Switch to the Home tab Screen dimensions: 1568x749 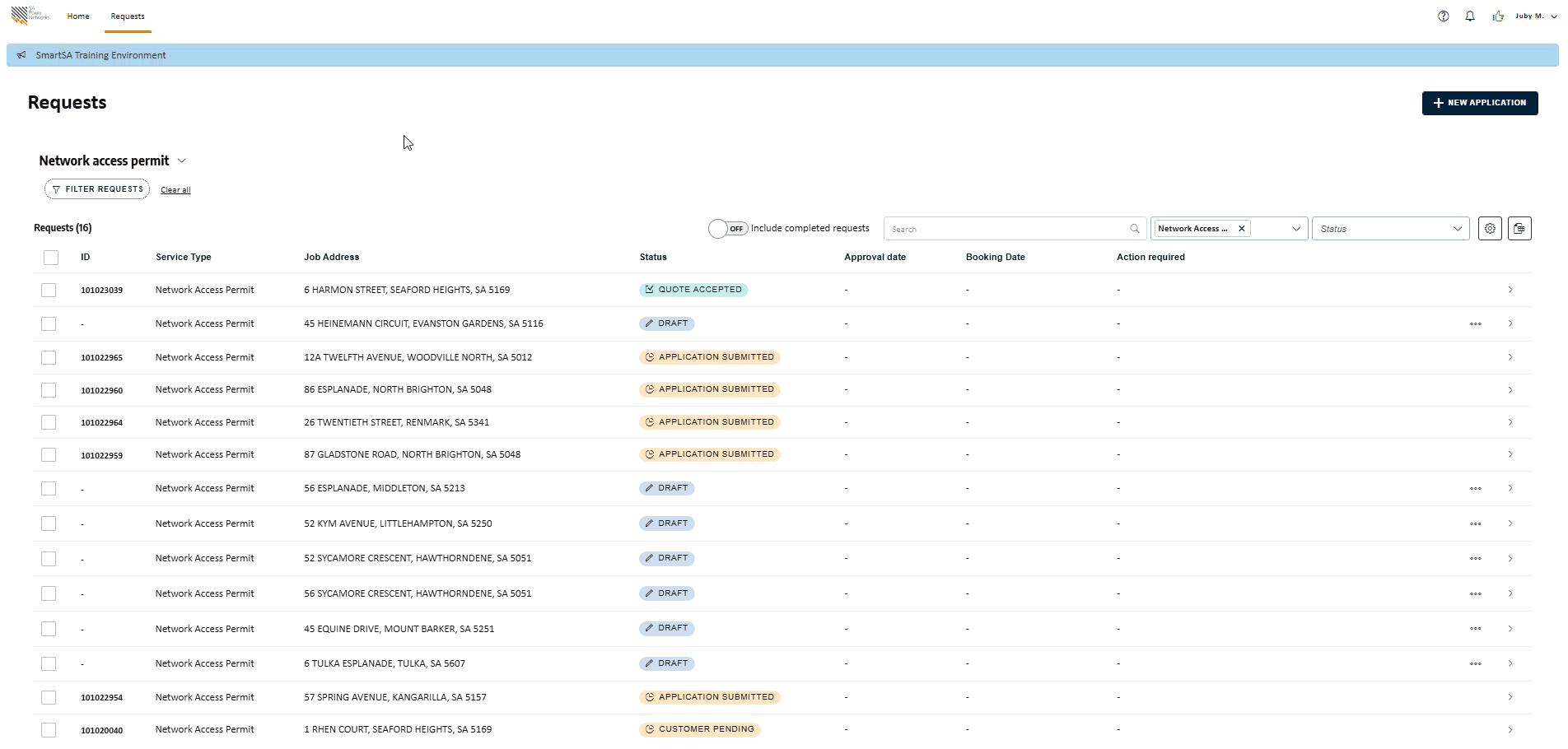[x=78, y=16]
